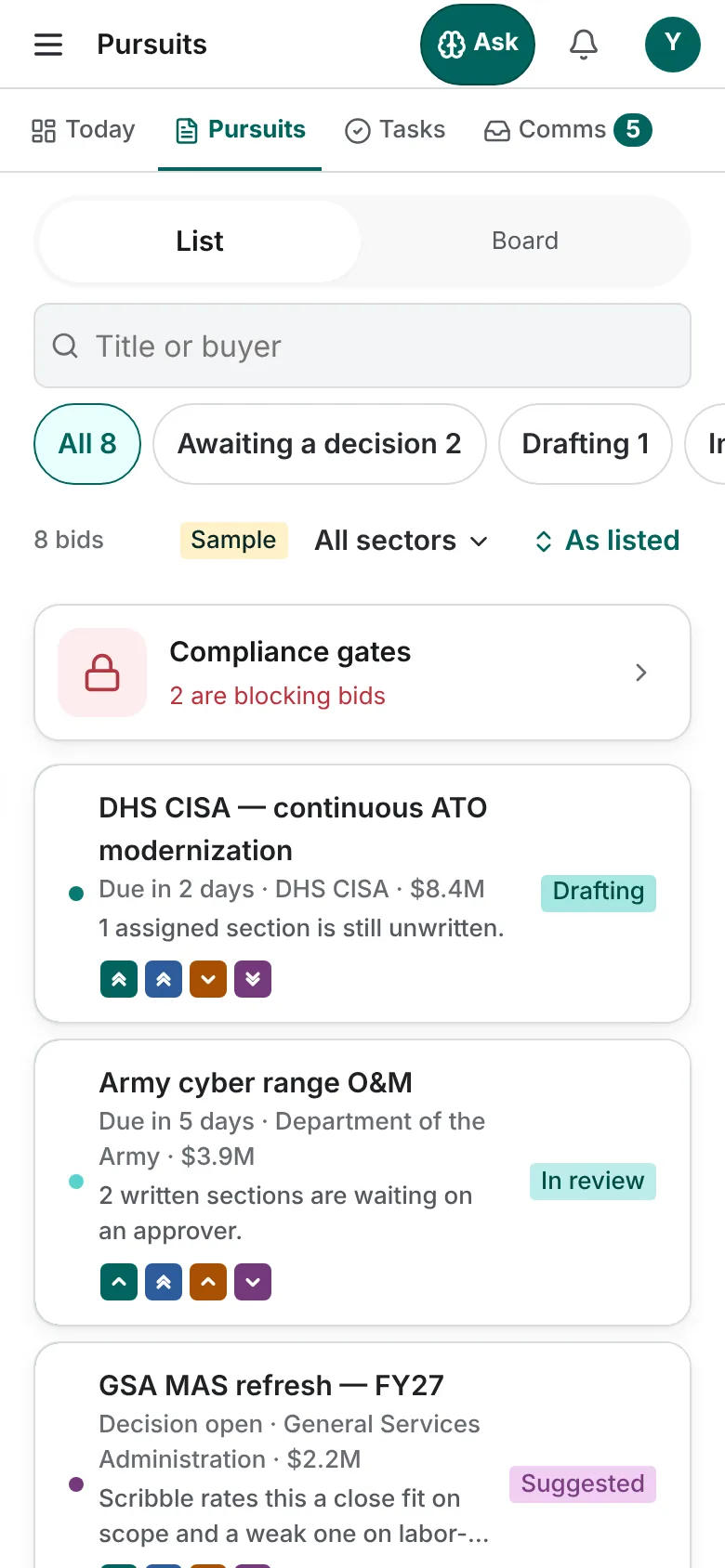Screen dimensions: 725x1568
Task: Click green chevron-up icon on Army card
Action: 119,1282
